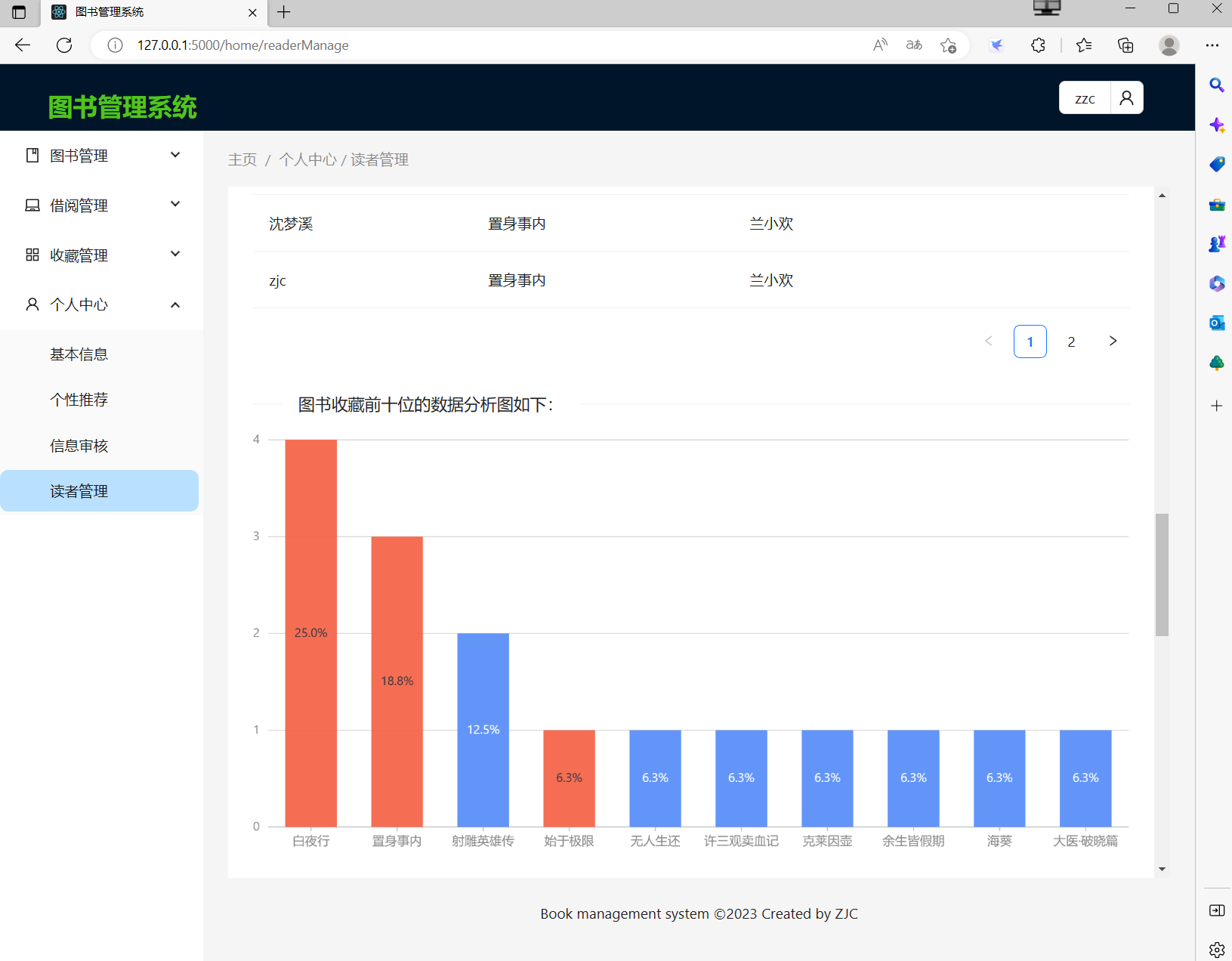
Task: Select the 读者管理 menu item
Action: [99, 491]
